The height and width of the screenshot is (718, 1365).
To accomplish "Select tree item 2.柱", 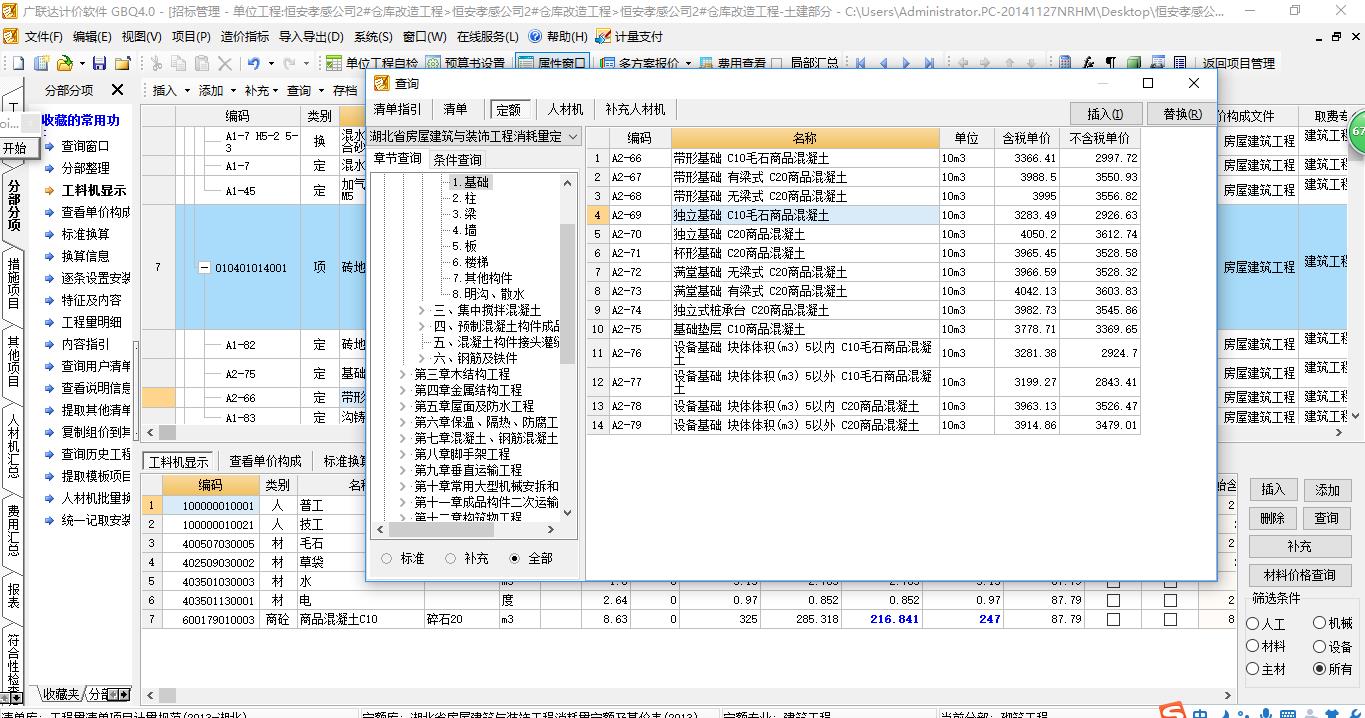I will [464, 198].
